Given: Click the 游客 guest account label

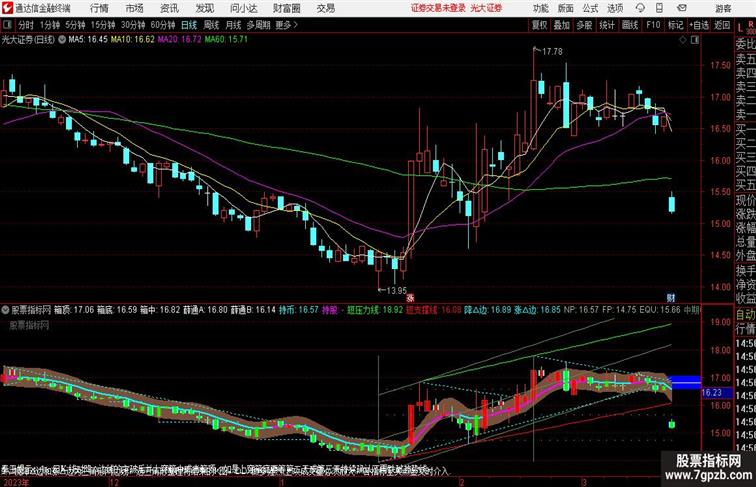Looking at the screenshot, I should 723,8.
